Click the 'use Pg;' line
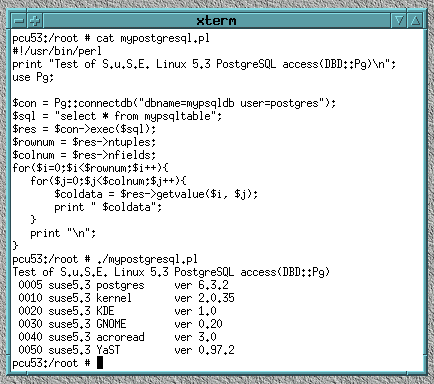Image resolution: width=434 pixels, height=384 pixels. (33, 77)
